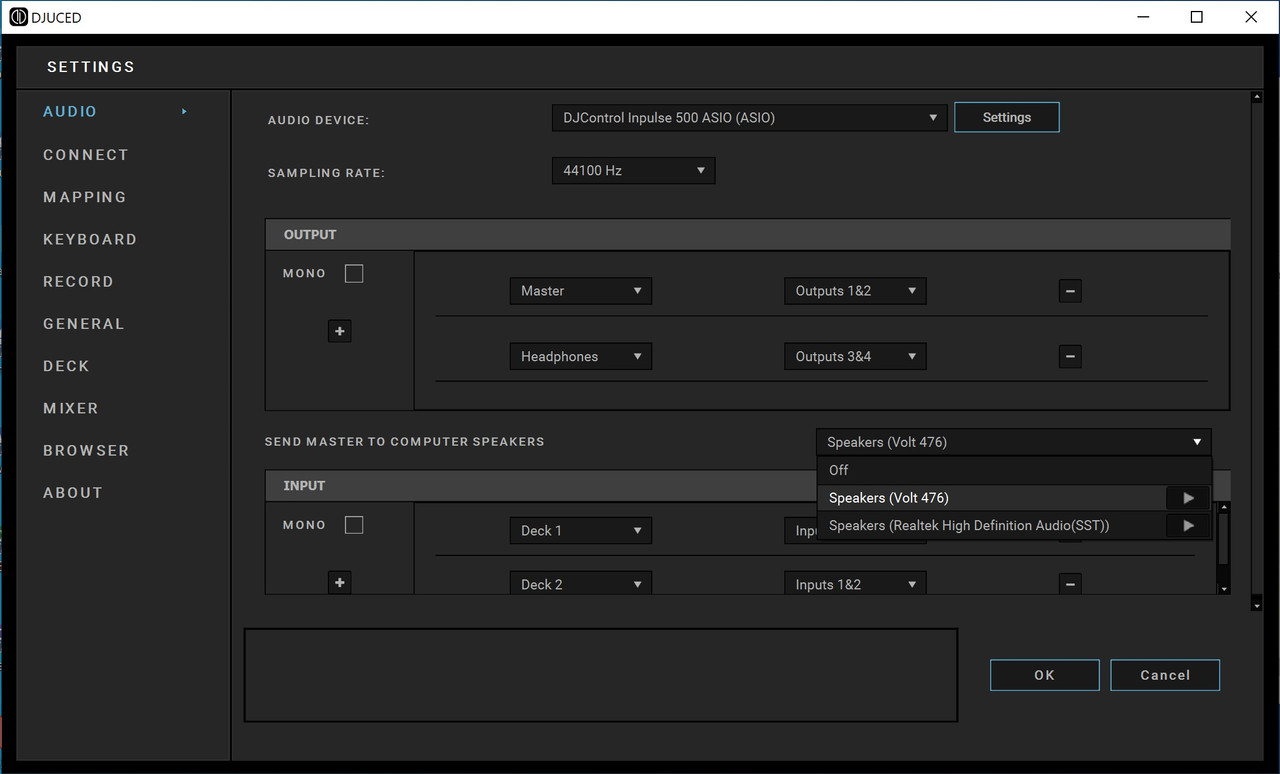Click the audio device Settings button
The width and height of the screenshot is (1280, 774).
1007,117
